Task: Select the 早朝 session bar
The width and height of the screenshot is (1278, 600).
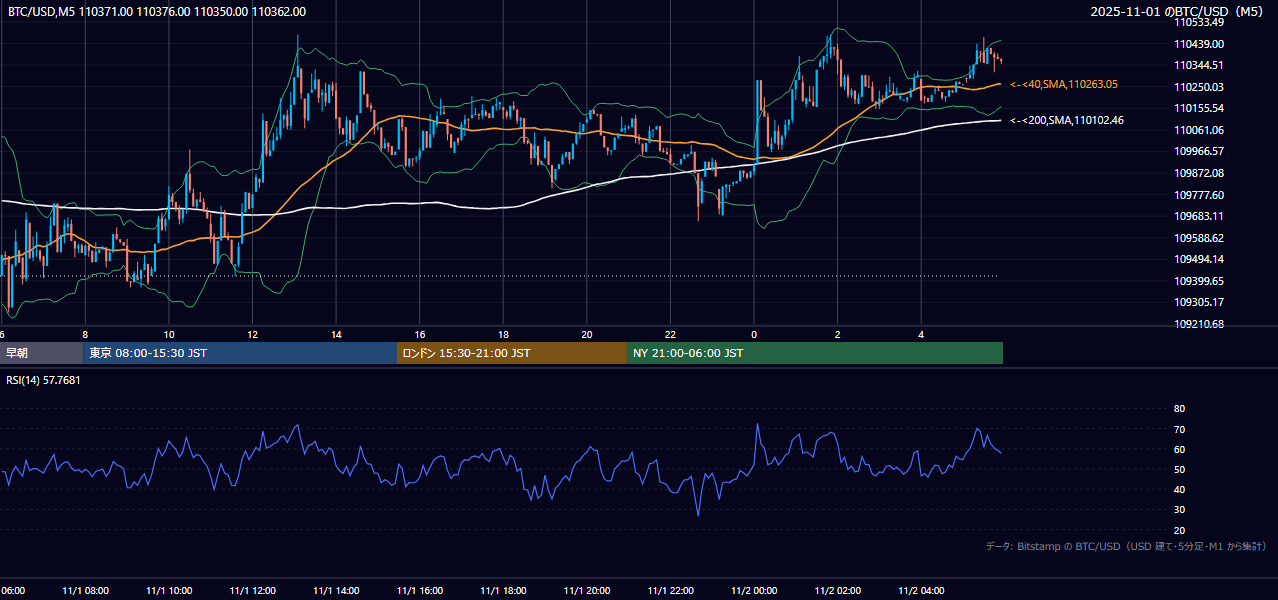Action: pos(42,353)
